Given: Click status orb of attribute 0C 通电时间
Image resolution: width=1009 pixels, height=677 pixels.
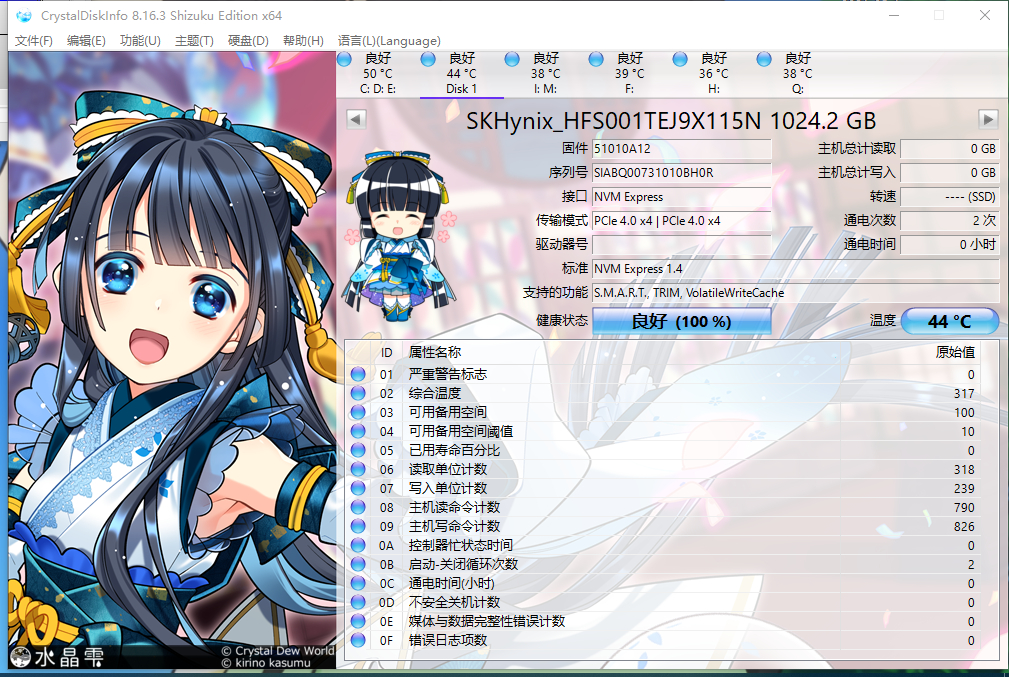Looking at the screenshot, I should pos(358,583).
